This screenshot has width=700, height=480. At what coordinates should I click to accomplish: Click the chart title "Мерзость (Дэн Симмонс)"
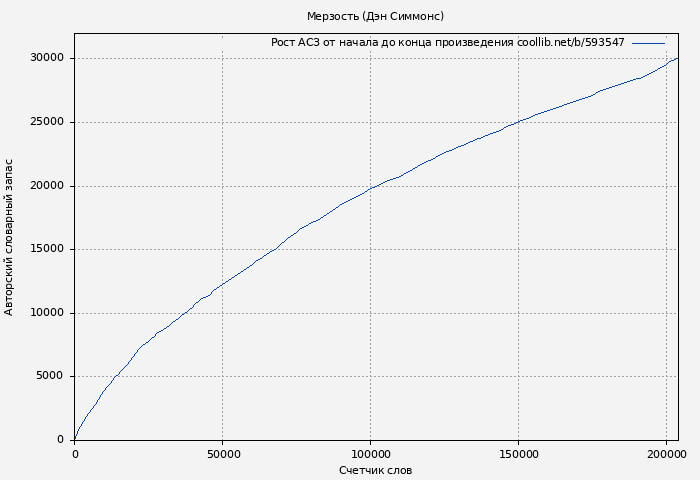[x=375, y=17]
